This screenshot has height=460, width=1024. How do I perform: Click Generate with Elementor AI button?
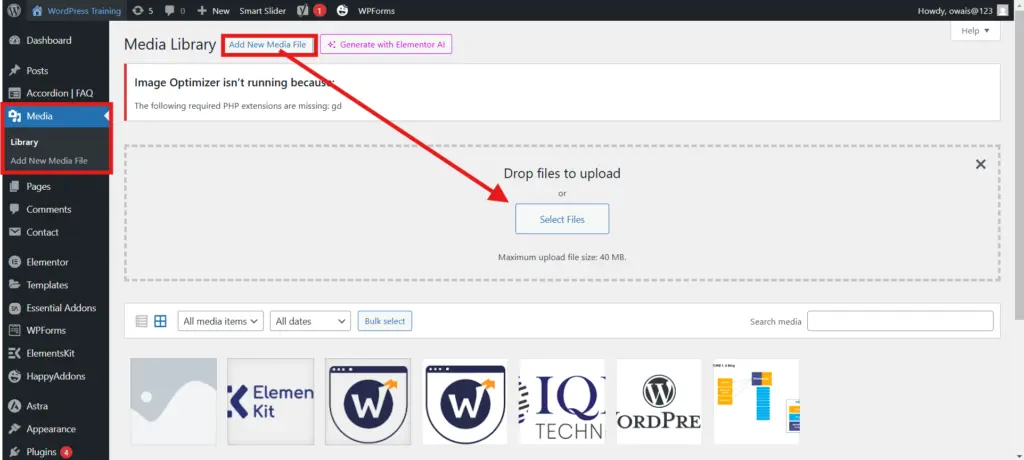pos(386,44)
